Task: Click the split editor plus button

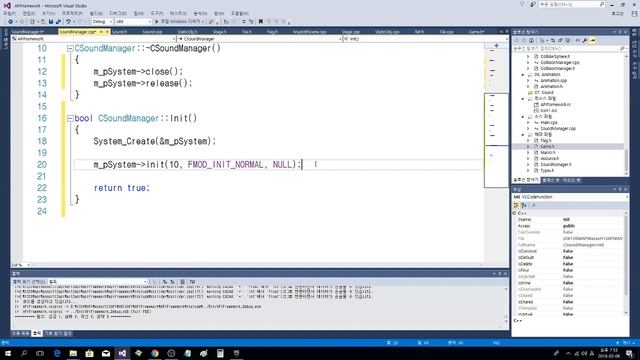Action: [x=496, y=45]
